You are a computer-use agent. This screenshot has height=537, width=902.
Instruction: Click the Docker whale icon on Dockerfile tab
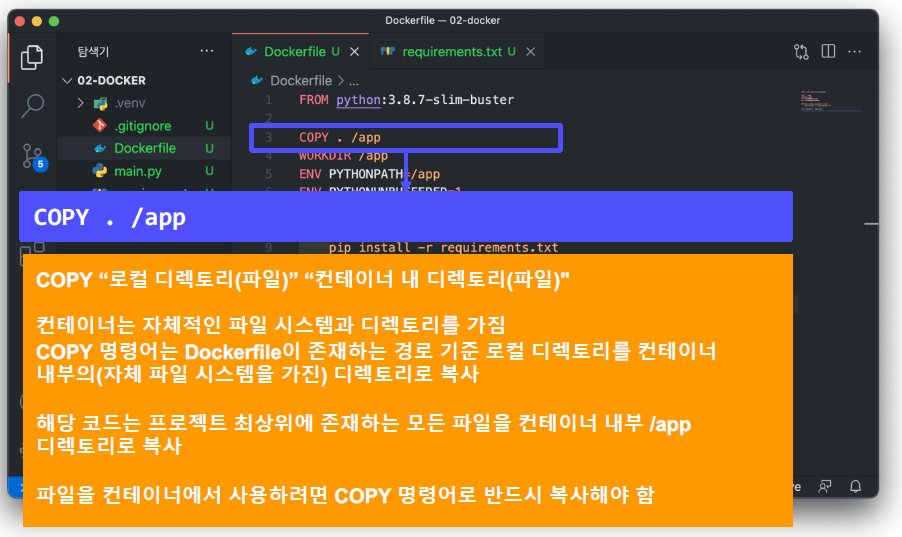(x=251, y=52)
